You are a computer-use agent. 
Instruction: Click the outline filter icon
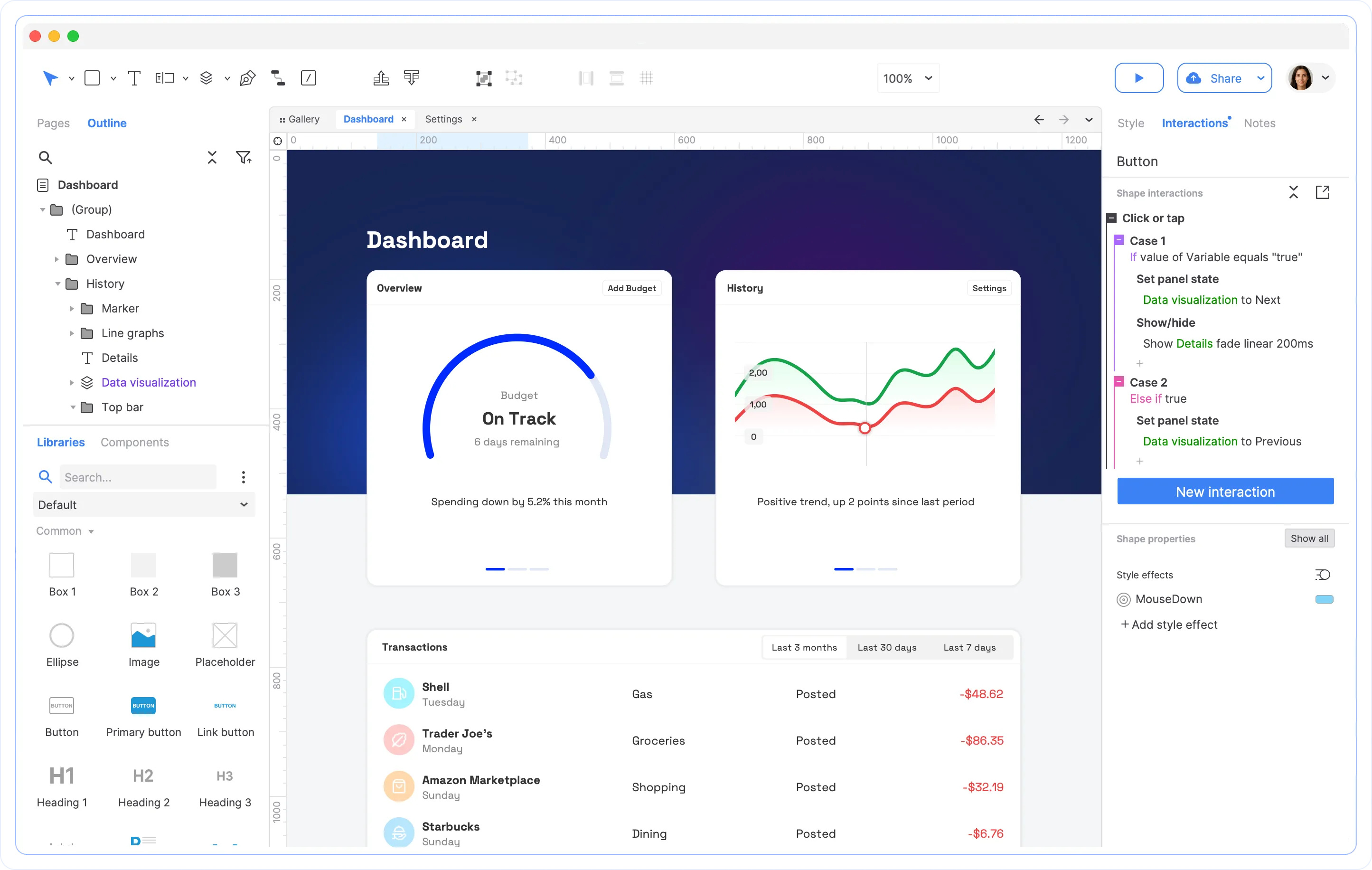[x=243, y=157]
